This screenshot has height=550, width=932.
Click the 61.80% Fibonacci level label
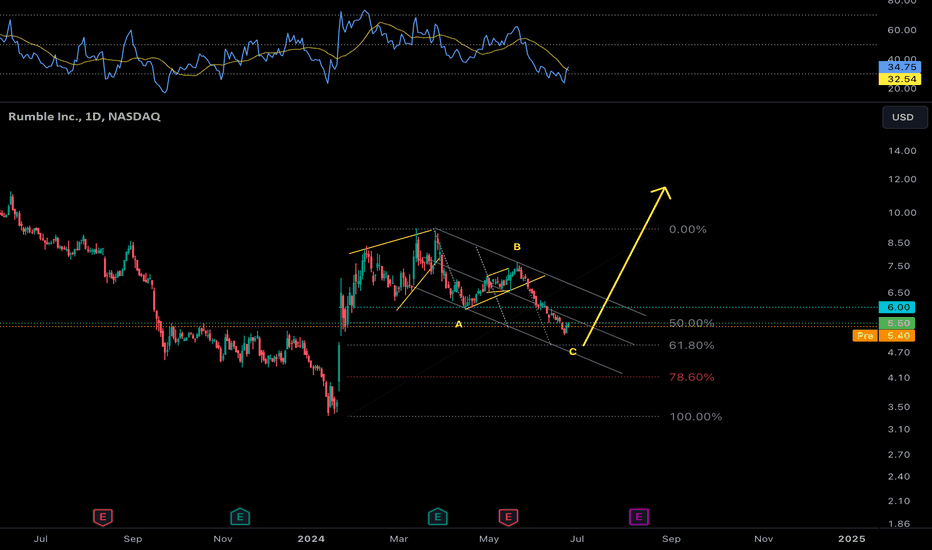(691, 345)
